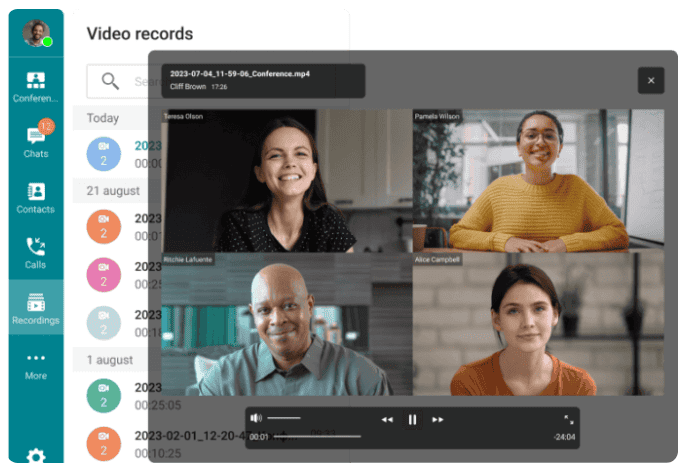This screenshot has width=685, height=475.
Task: Rewind the conference recording
Action: [387, 419]
